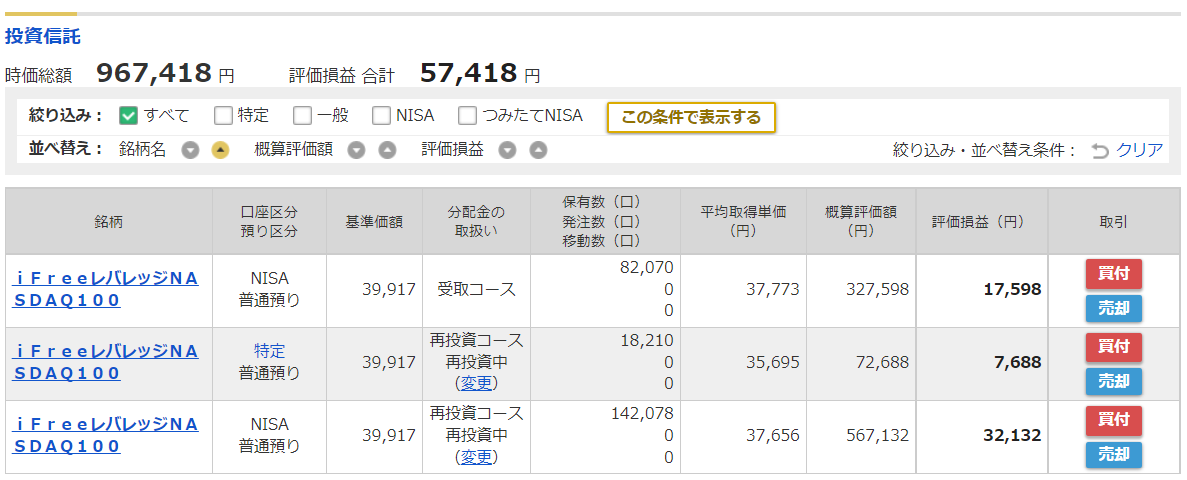Click the 投資信託 section heading
The image size is (1187, 480).
click(42, 36)
